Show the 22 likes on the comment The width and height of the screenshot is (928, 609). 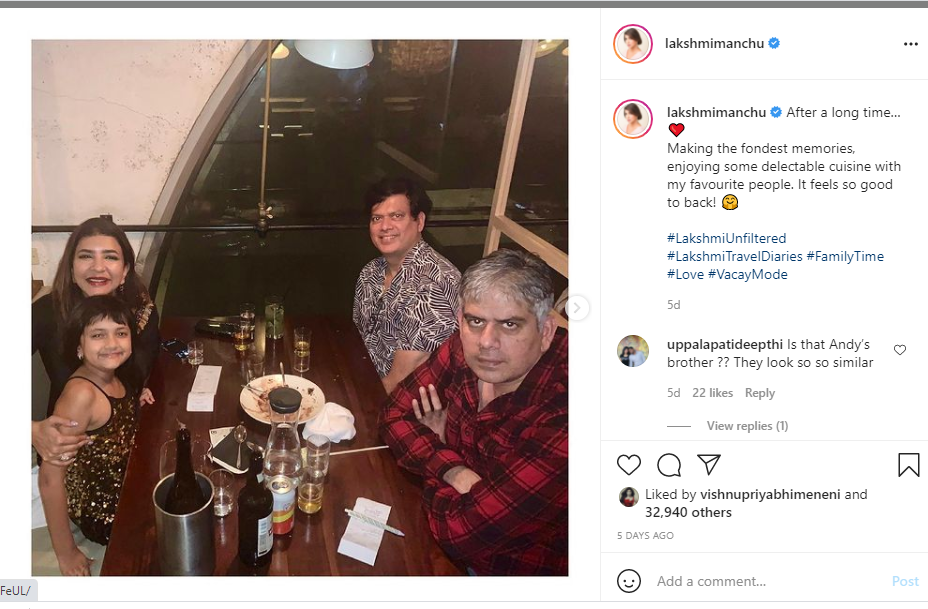click(712, 393)
